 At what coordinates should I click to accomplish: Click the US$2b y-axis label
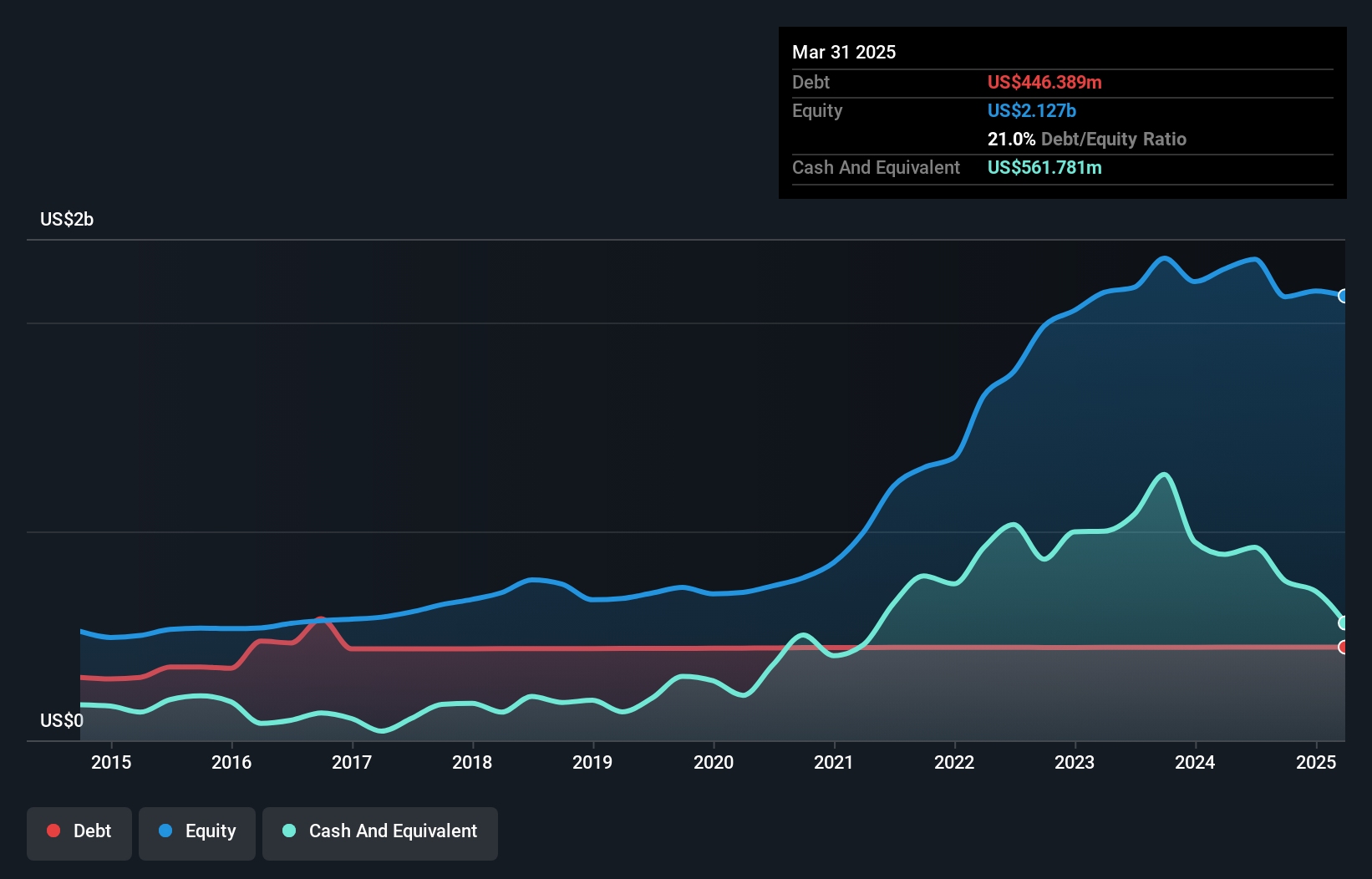(67, 220)
